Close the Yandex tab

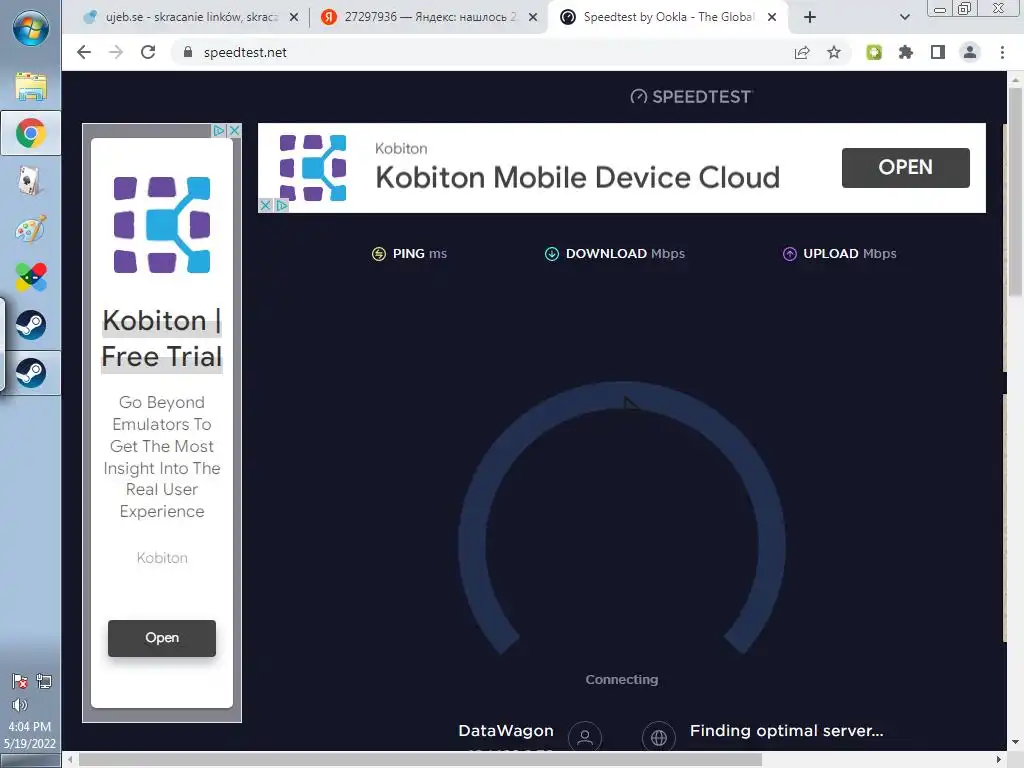(x=533, y=17)
